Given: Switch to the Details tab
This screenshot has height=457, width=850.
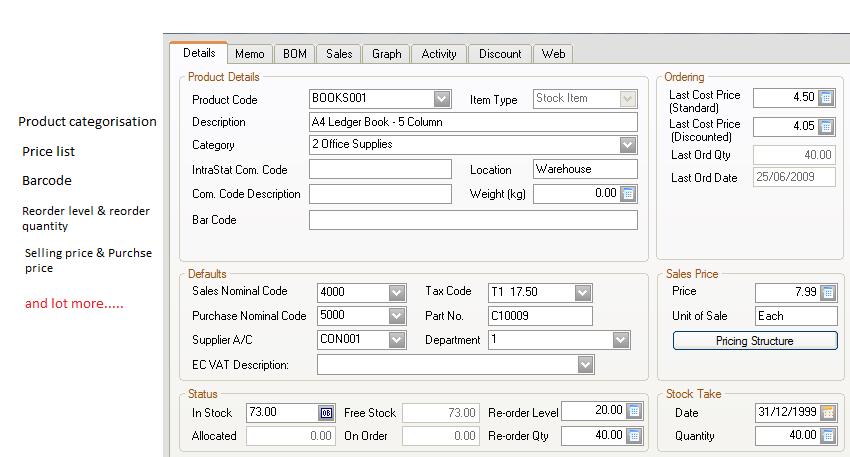Looking at the screenshot, I should (x=199, y=53).
